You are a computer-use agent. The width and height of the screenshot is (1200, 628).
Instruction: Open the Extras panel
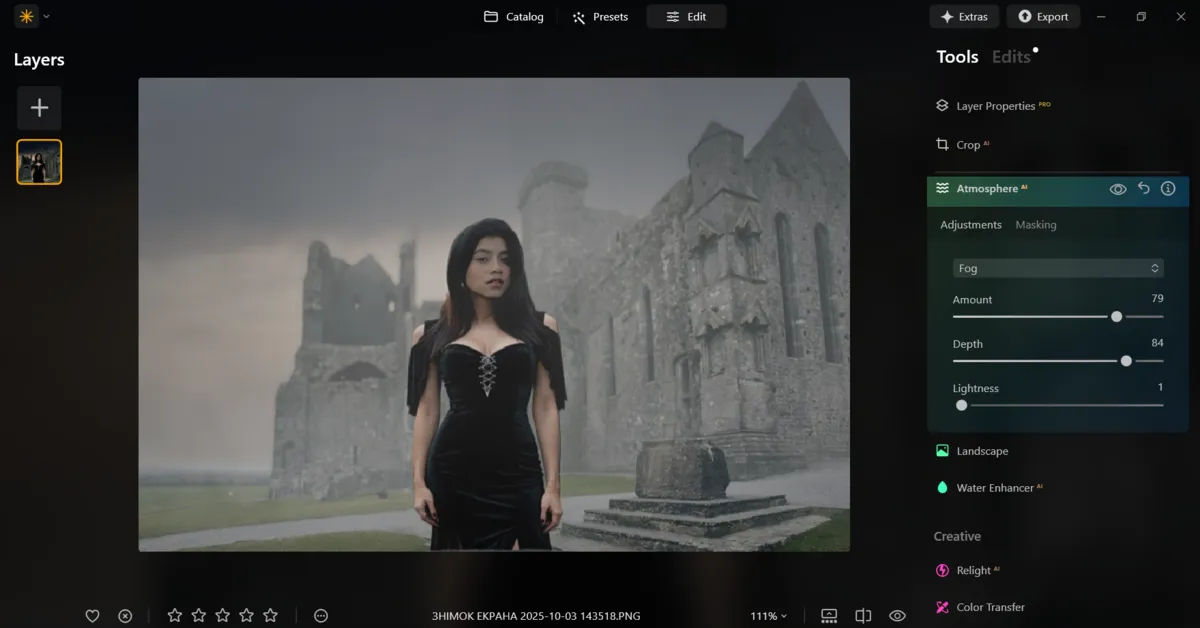(964, 16)
